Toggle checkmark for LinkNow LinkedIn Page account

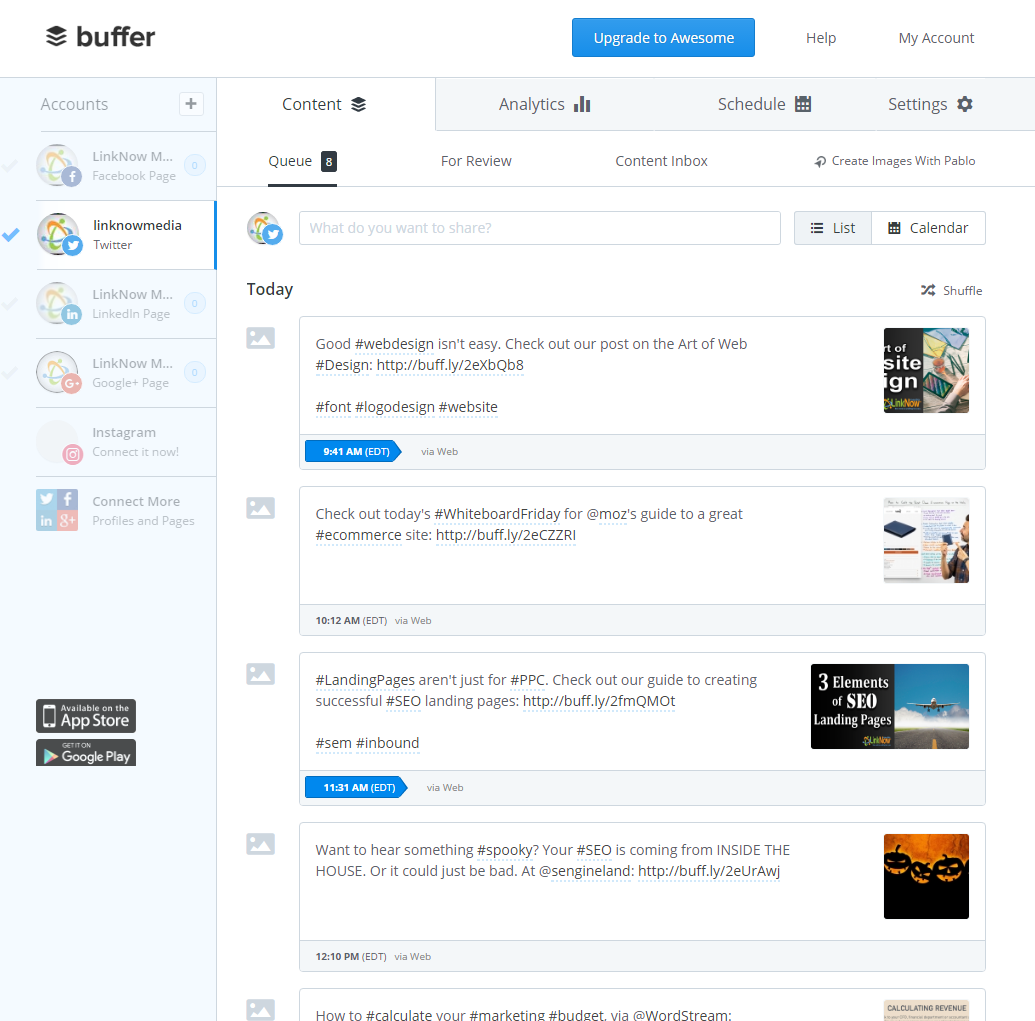click(x=11, y=304)
